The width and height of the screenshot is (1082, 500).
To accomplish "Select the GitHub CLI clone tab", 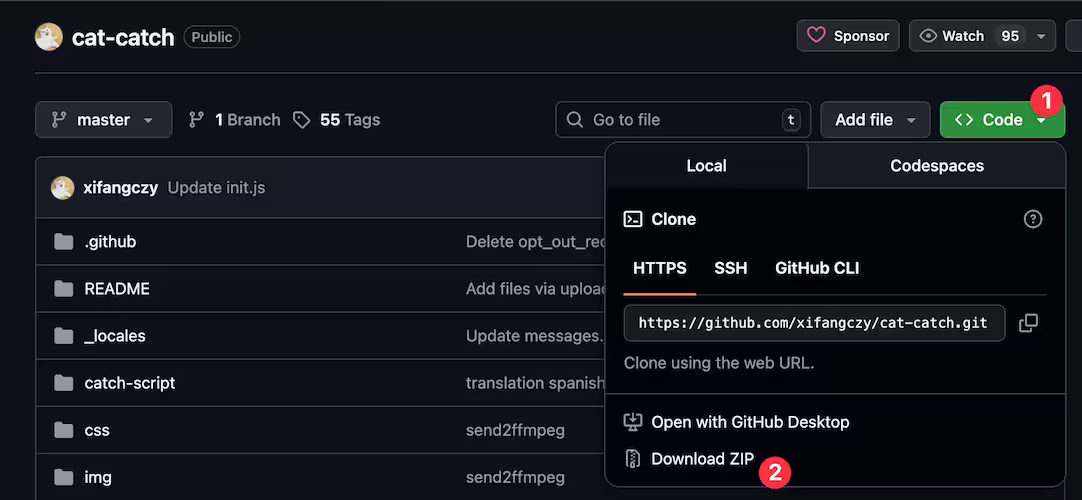I will 817,268.
